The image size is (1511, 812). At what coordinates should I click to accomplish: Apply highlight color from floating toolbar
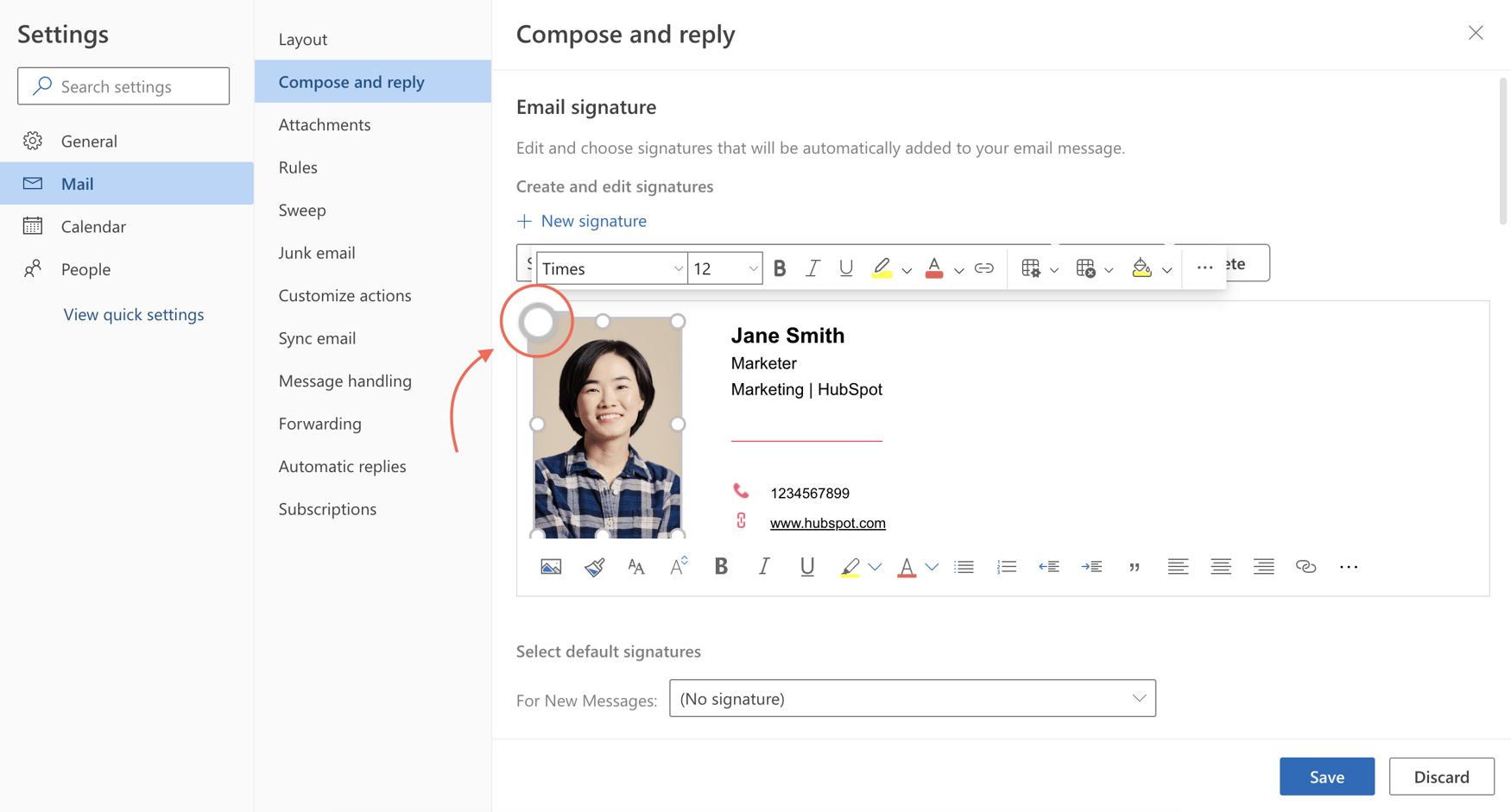pyautogui.click(x=882, y=268)
